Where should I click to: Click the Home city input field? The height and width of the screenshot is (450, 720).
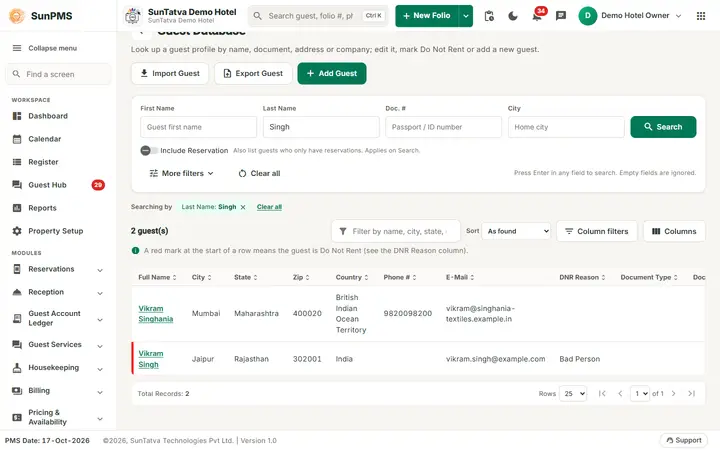[566, 127]
